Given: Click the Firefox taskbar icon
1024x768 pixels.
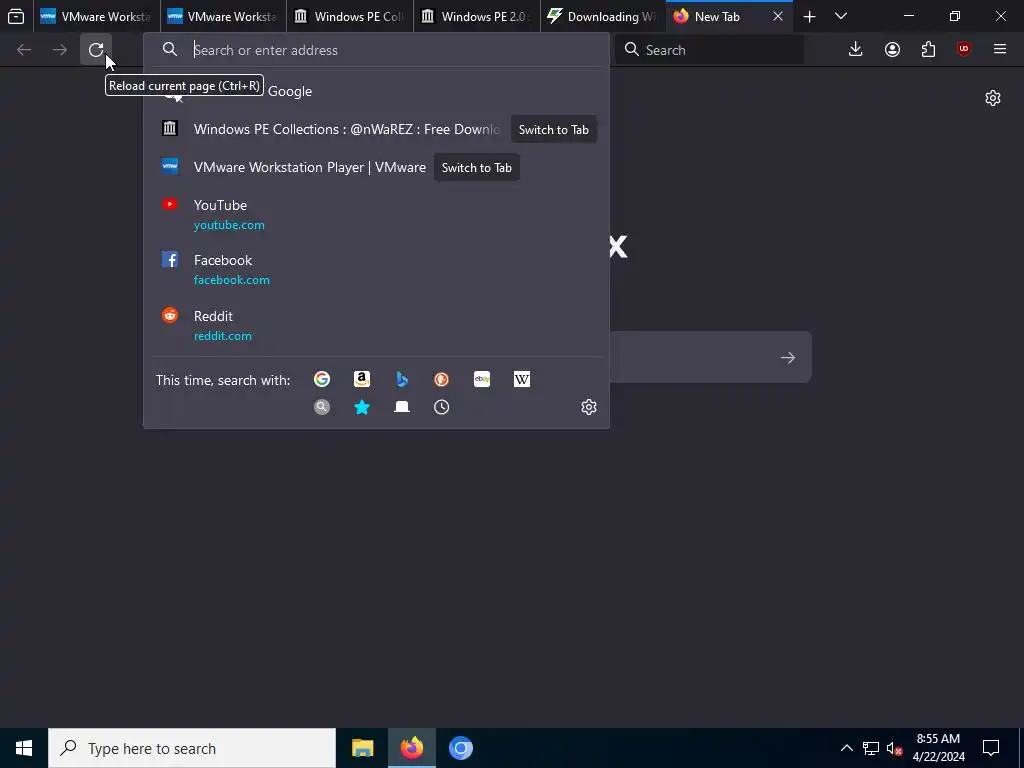Looking at the screenshot, I should (x=411, y=748).
